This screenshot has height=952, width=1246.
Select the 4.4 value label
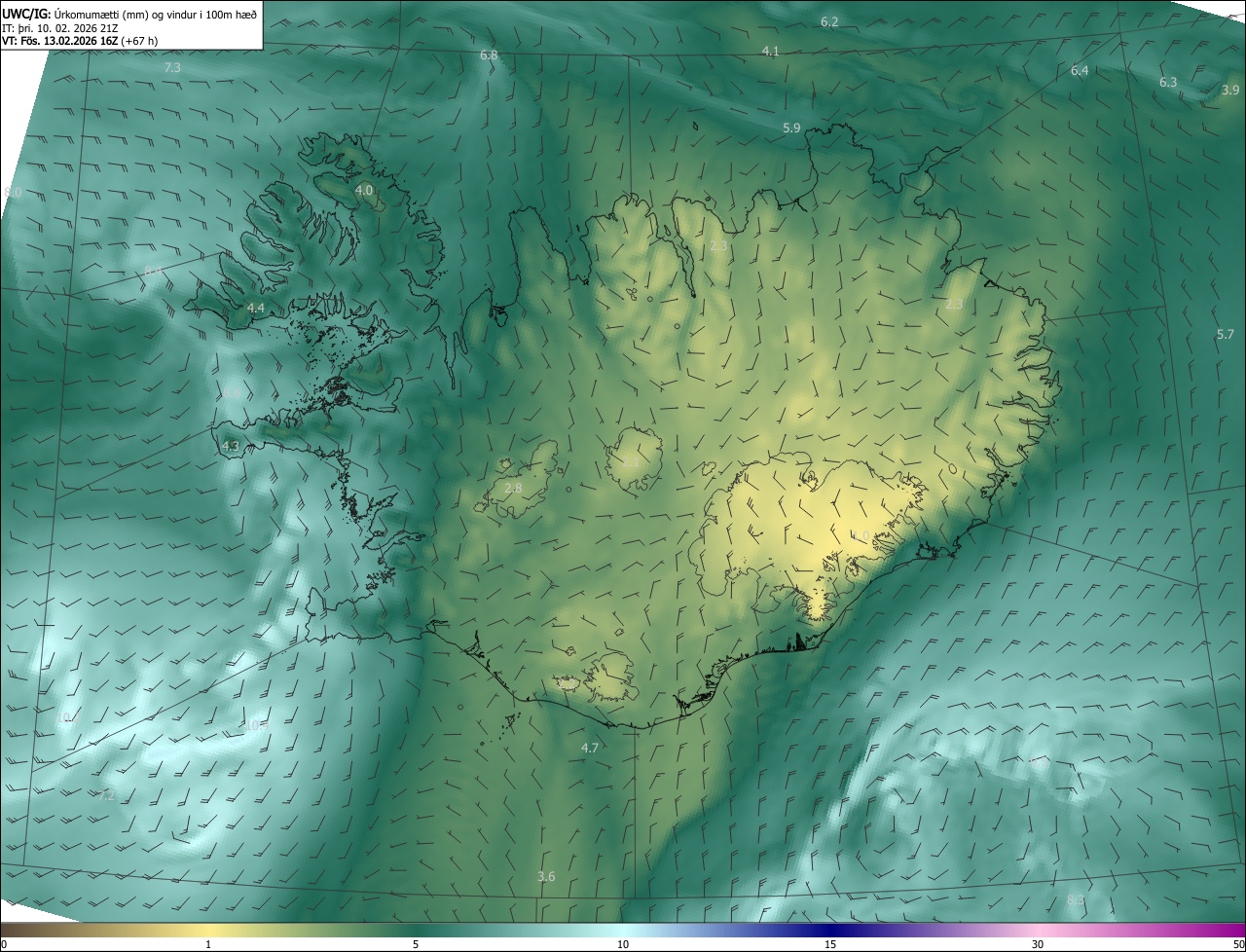[x=256, y=308]
